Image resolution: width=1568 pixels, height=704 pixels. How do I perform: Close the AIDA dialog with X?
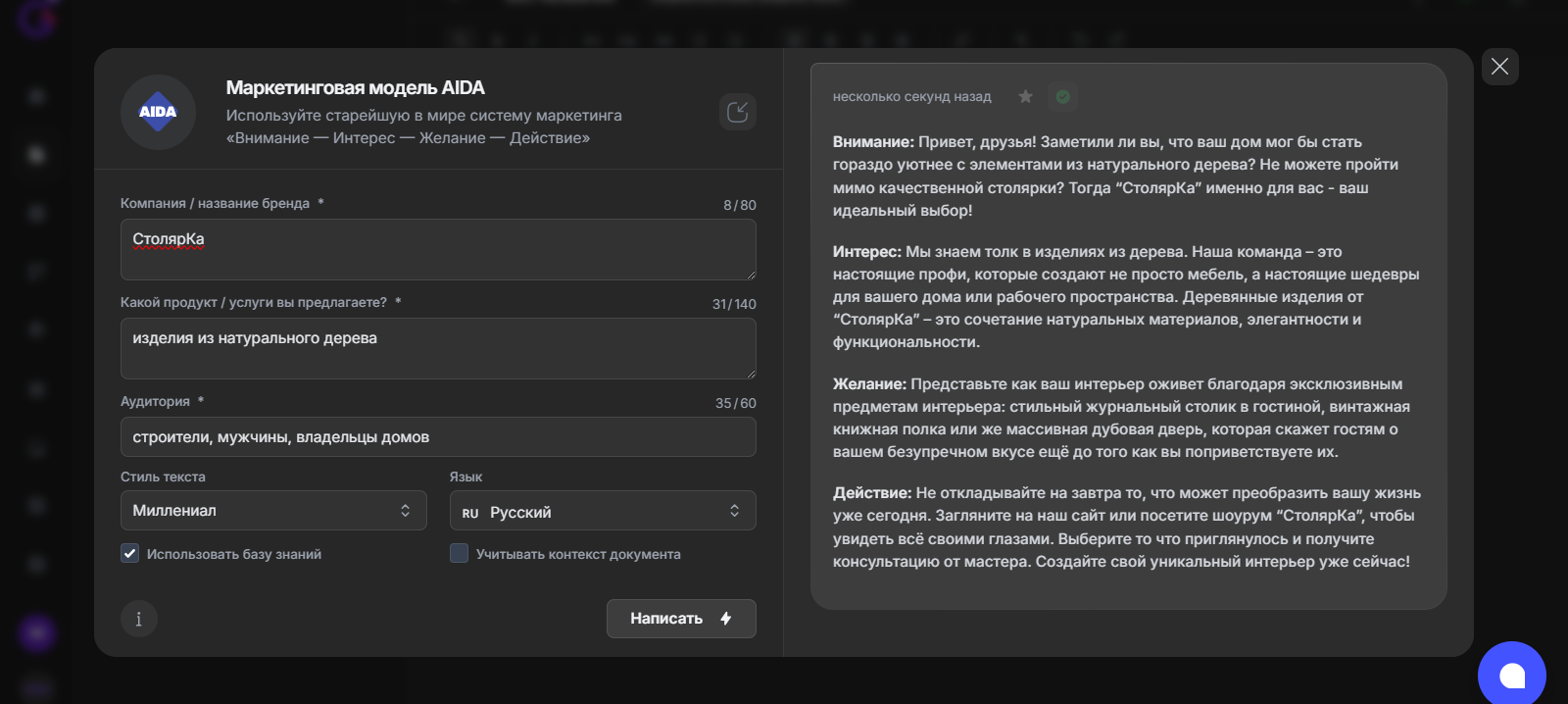[x=1499, y=67]
